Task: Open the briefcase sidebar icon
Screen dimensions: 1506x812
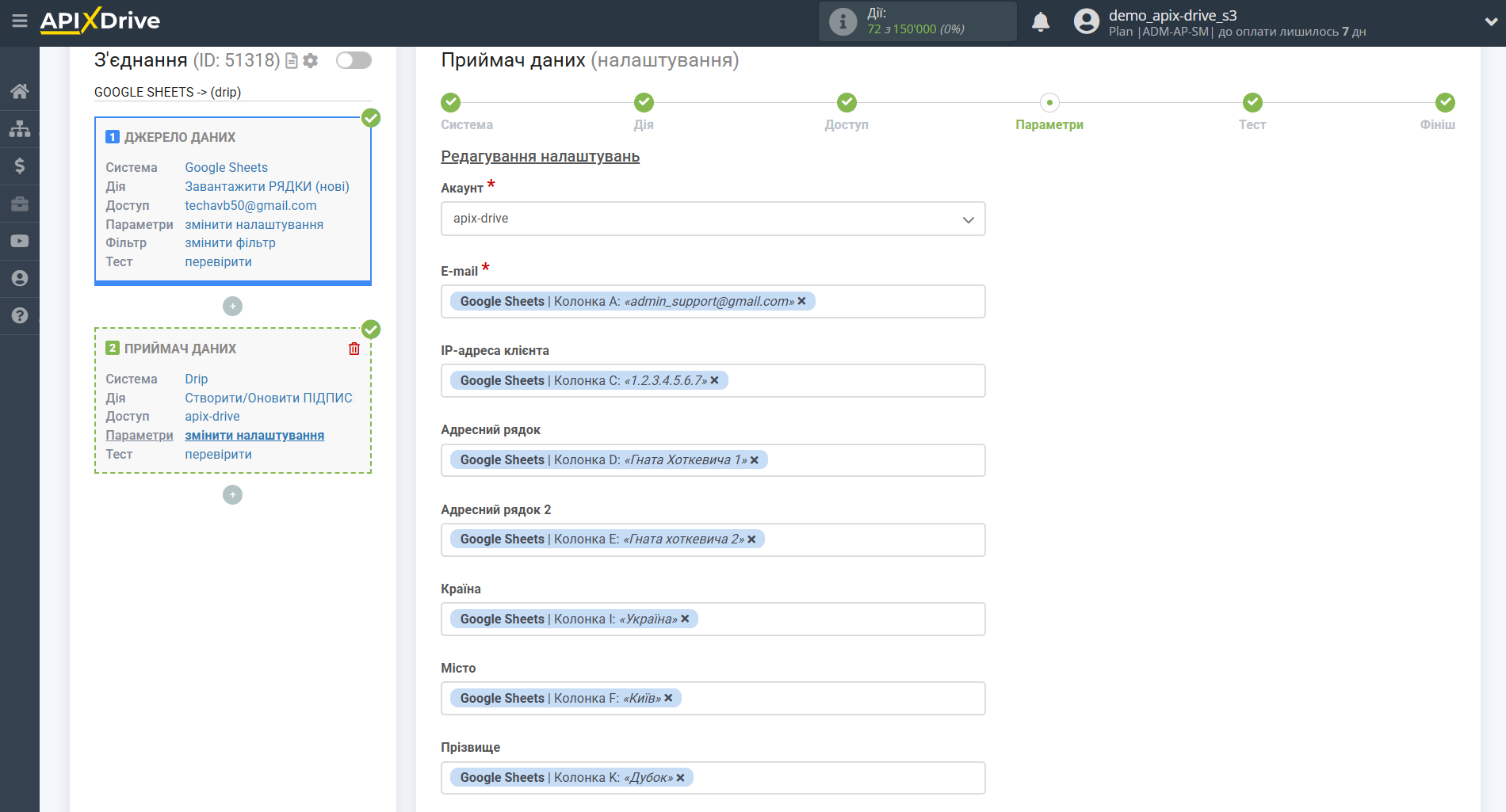Action: click(x=20, y=204)
